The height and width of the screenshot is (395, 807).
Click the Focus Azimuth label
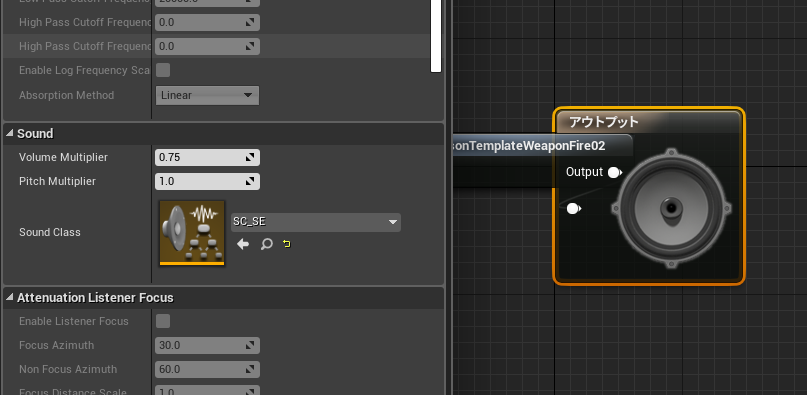point(57,345)
